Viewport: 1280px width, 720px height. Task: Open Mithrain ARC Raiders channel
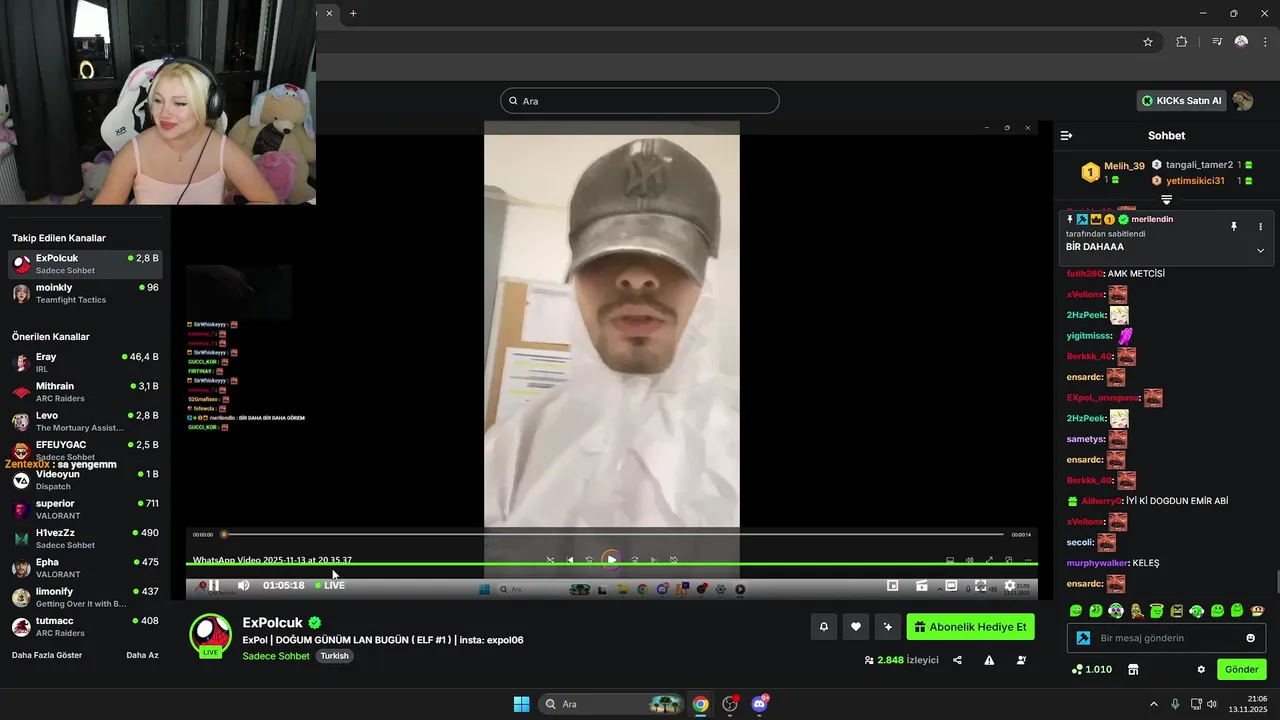click(x=85, y=392)
